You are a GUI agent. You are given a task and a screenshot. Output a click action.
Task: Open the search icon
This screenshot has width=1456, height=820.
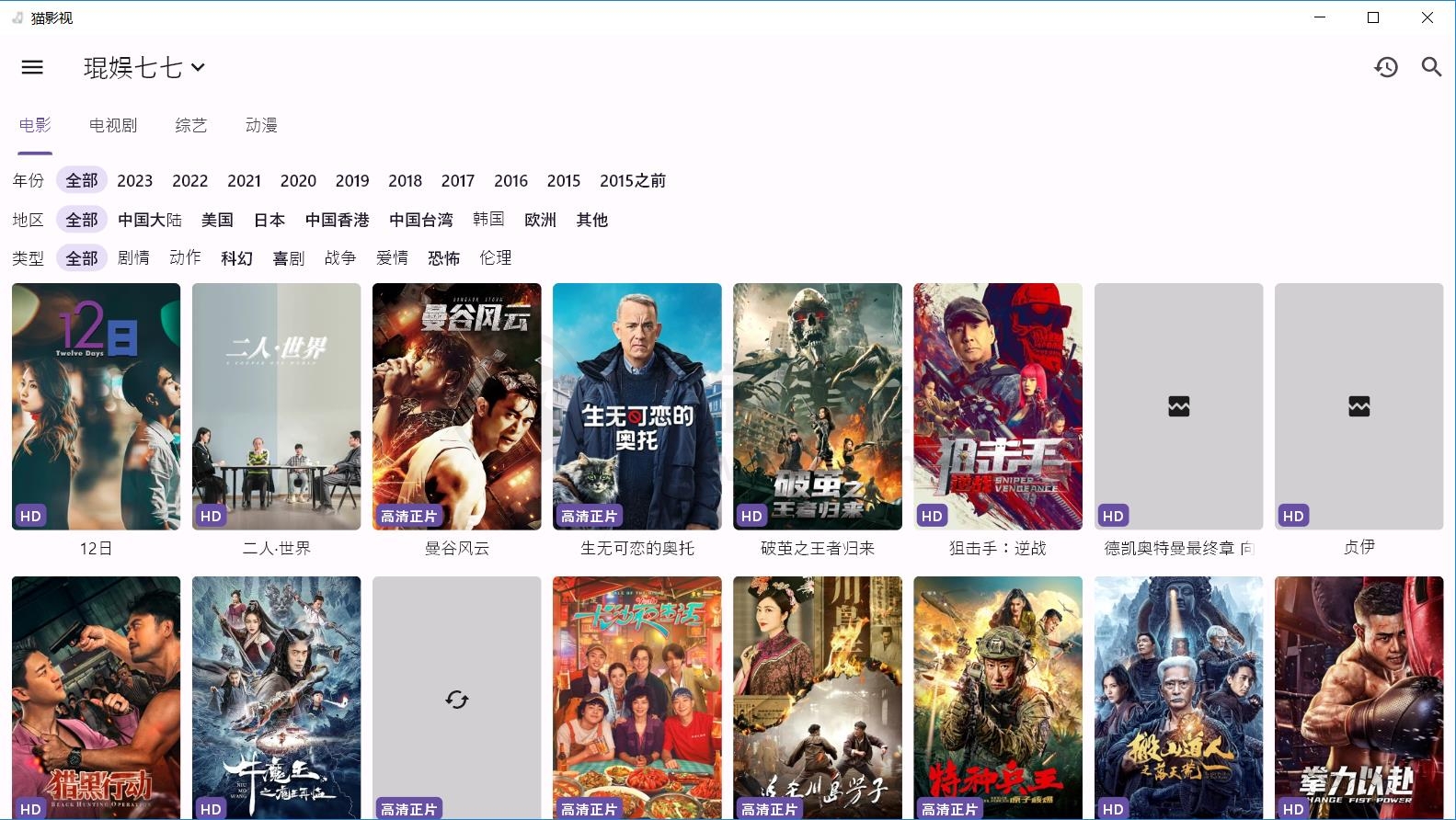coord(1431,67)
